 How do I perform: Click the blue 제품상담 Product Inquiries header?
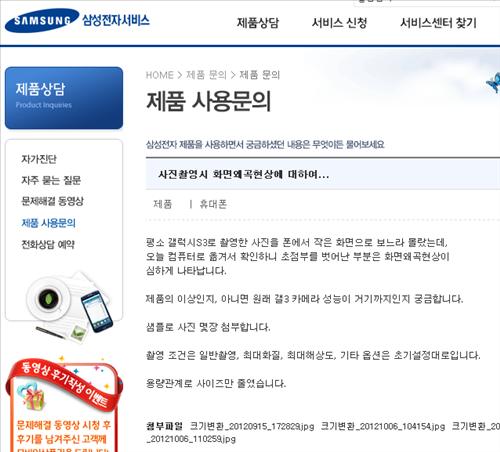[64, 98]
